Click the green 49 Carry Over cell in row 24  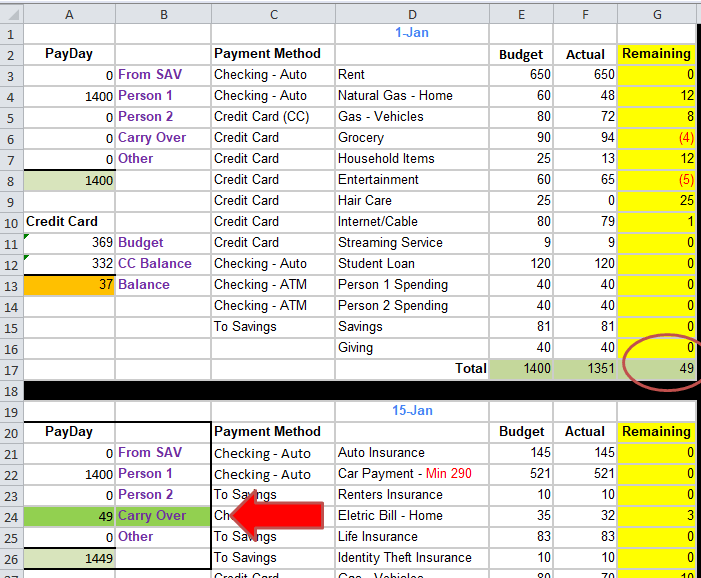69,516
